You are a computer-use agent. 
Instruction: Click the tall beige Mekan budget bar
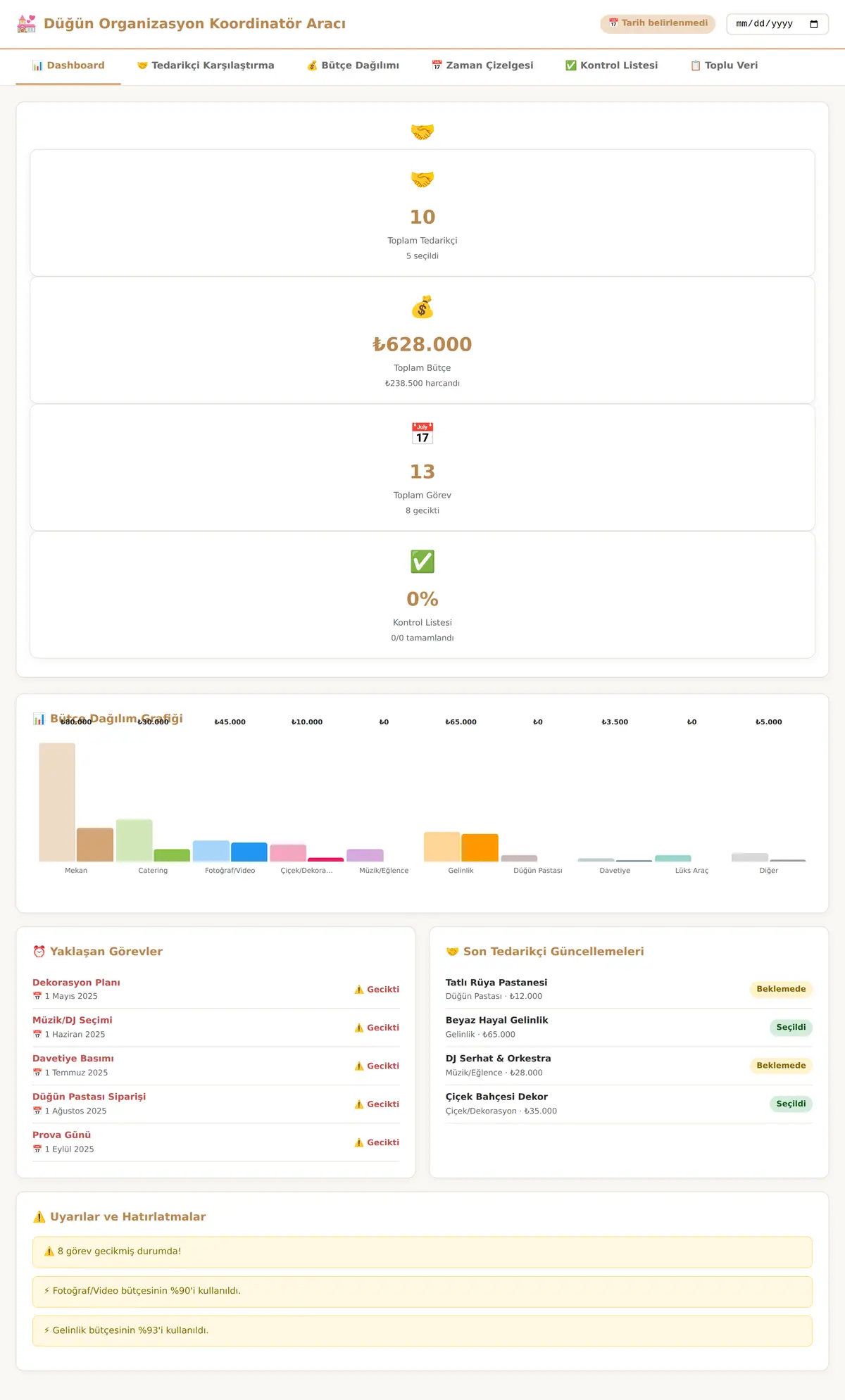57,802
